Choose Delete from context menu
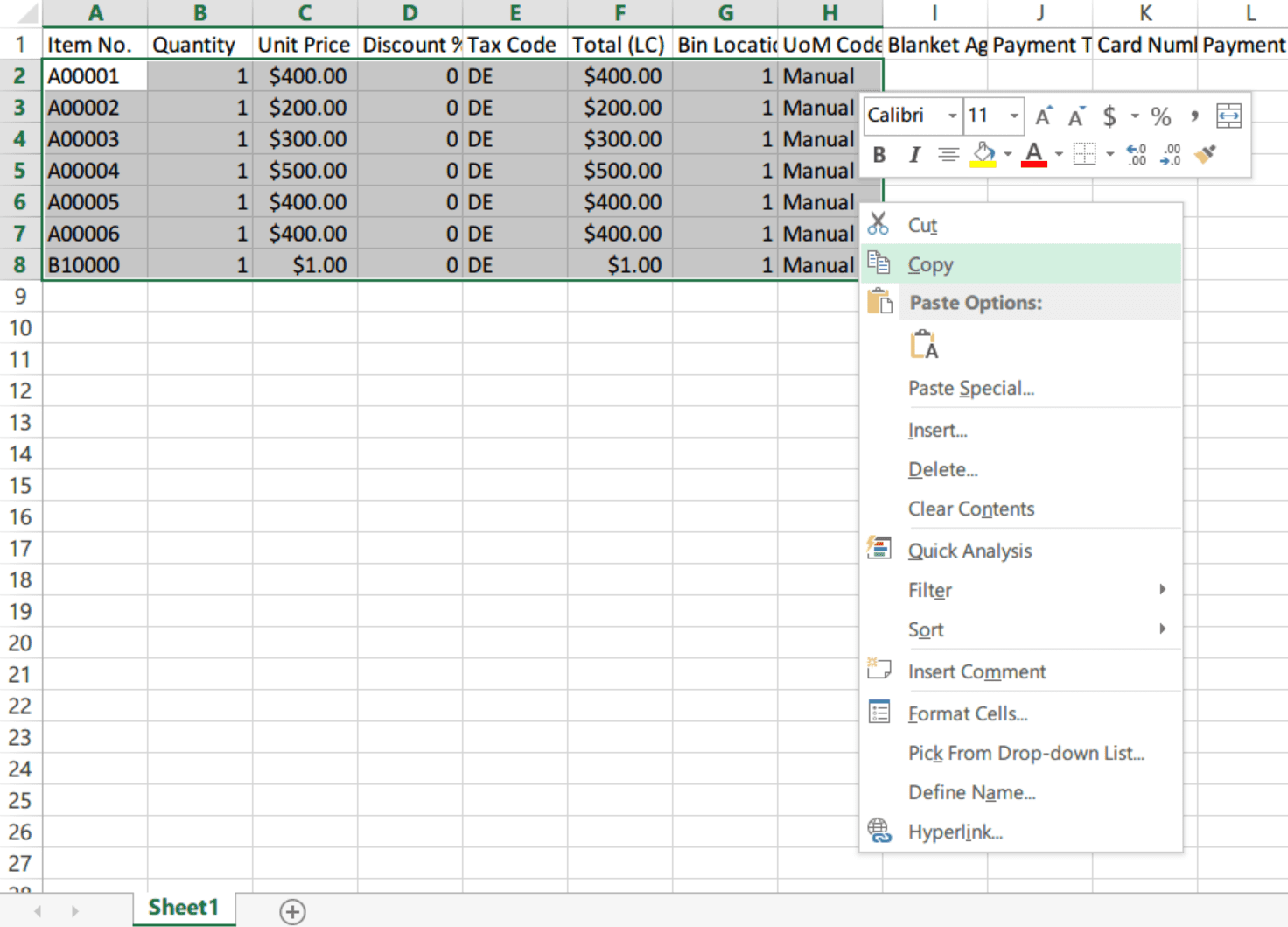This screenshot has height=927, width=1288. click(1021, 469)
